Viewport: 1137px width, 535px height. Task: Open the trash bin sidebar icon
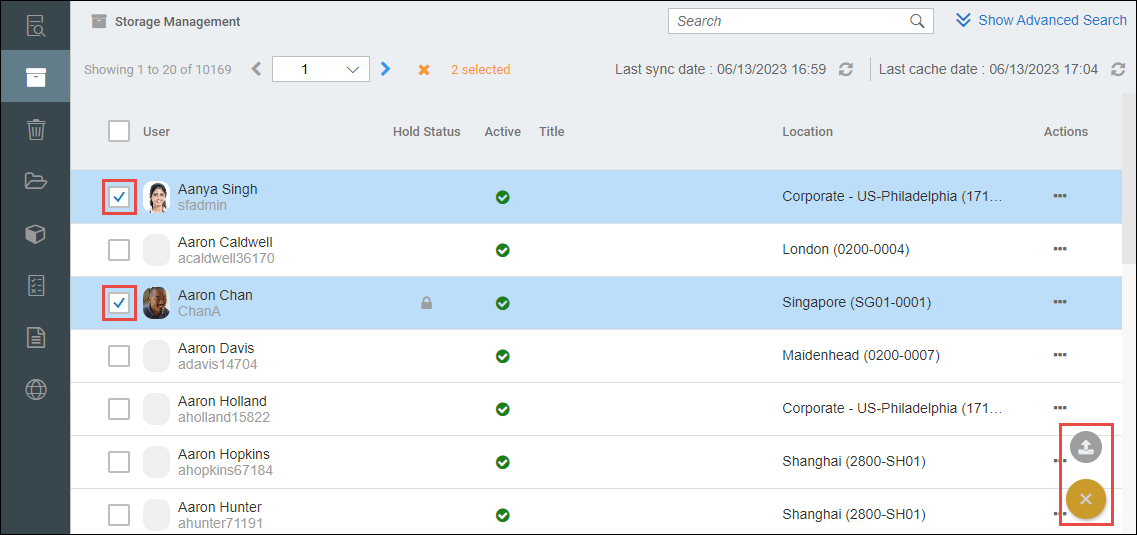(x=35, y=129)
